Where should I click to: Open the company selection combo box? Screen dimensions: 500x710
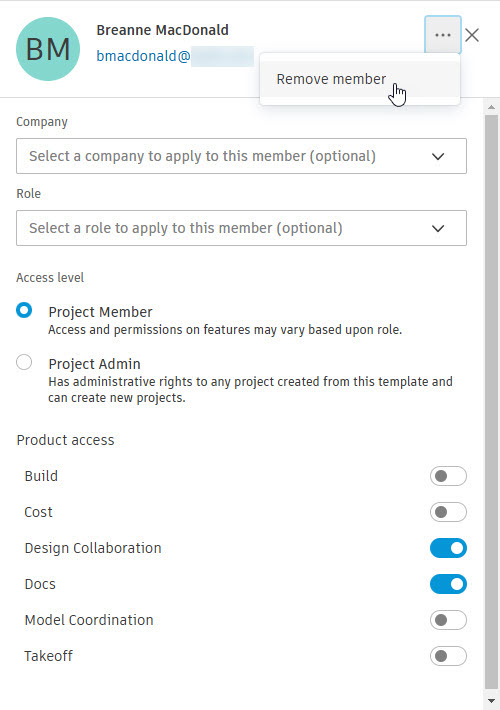tap(241, 156)
